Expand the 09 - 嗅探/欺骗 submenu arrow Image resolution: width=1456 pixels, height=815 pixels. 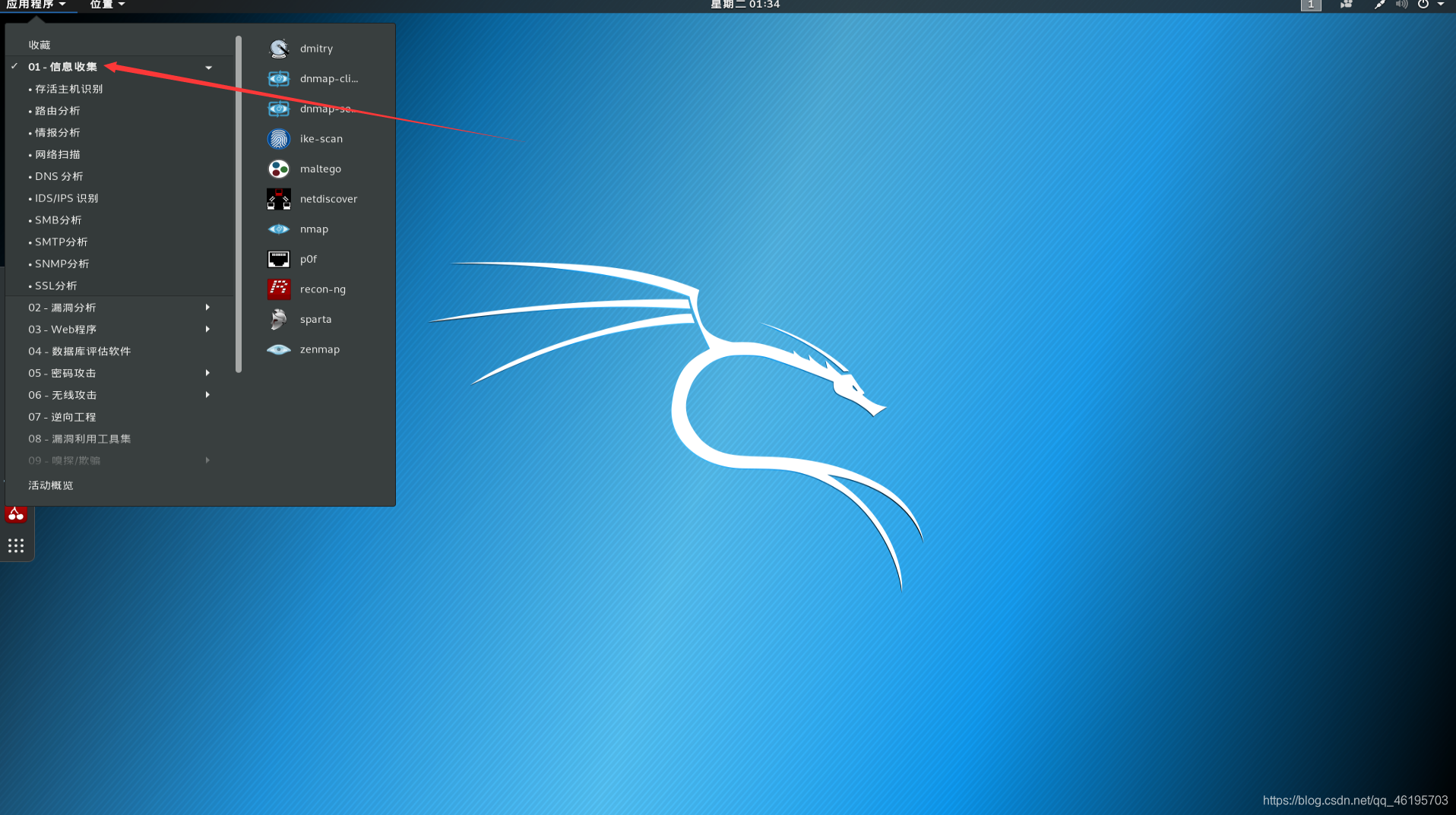[207, 460]
